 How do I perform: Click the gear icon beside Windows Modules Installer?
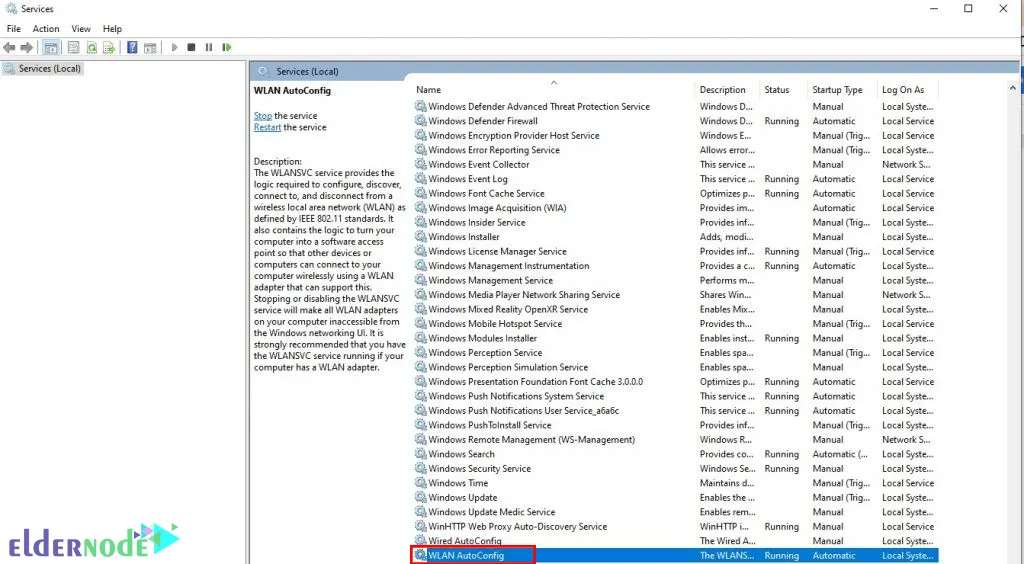(421, 338)
